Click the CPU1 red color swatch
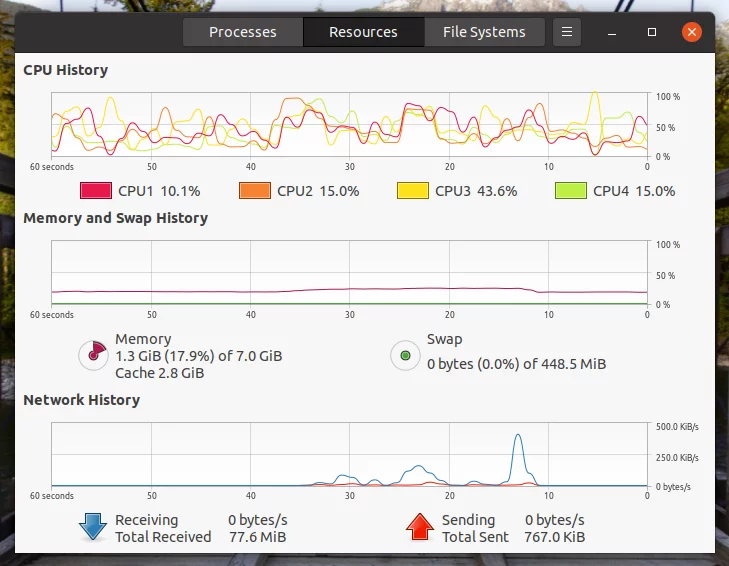Image resolution: width=729 pixels, height=566 pixels. point(96,191)
